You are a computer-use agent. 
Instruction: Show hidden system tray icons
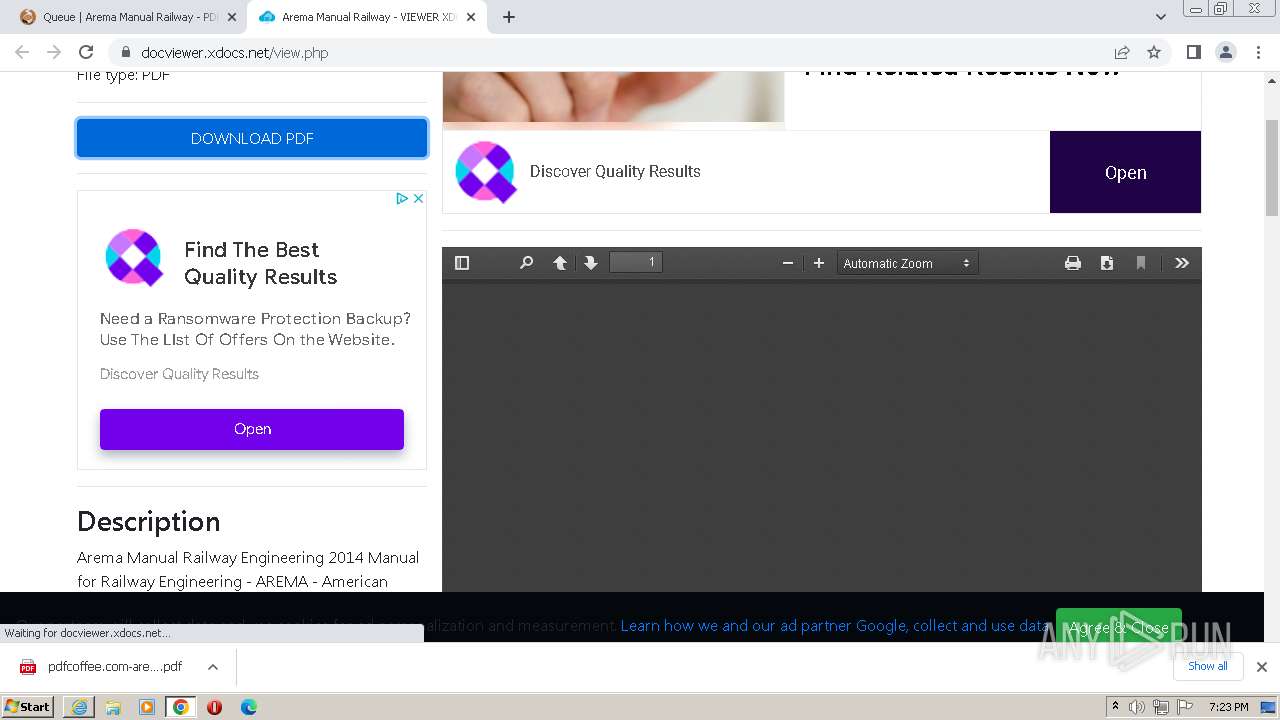pos(1115,706)
